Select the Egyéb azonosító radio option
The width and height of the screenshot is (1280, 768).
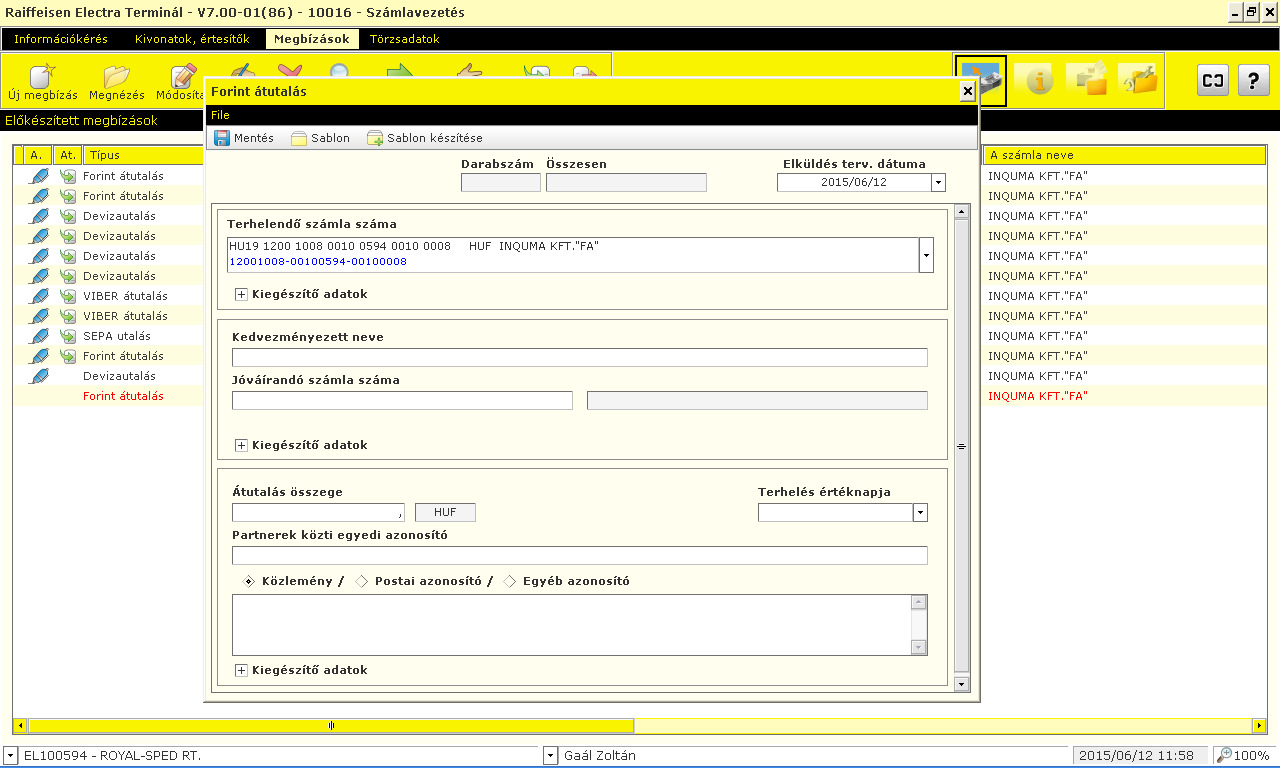[510, 581]
